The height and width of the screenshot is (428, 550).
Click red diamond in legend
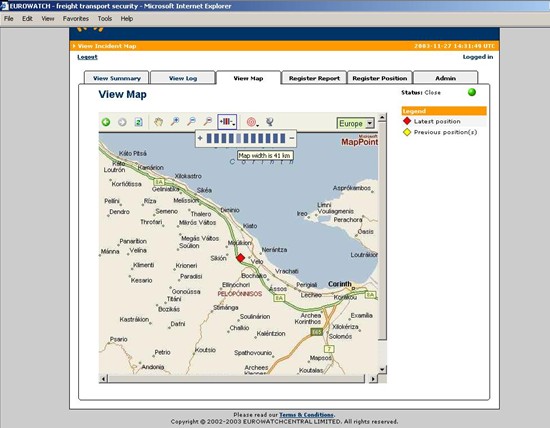407,121
